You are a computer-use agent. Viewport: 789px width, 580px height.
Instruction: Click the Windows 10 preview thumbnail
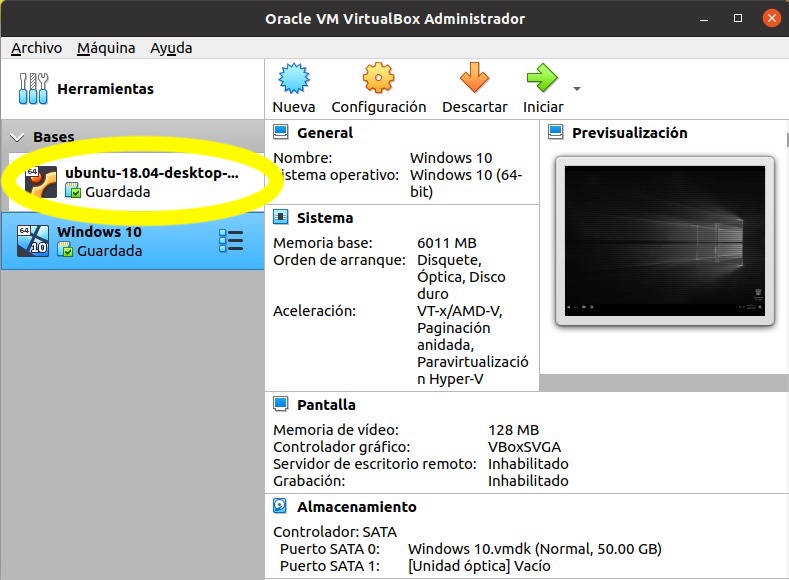[665, 241]
